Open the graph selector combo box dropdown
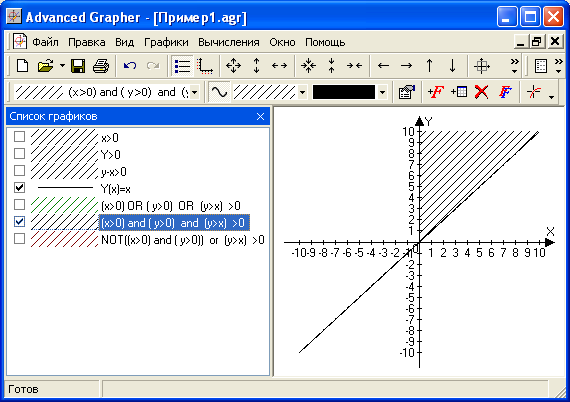This screenshot has height=402, width=570. coord(194,92)
